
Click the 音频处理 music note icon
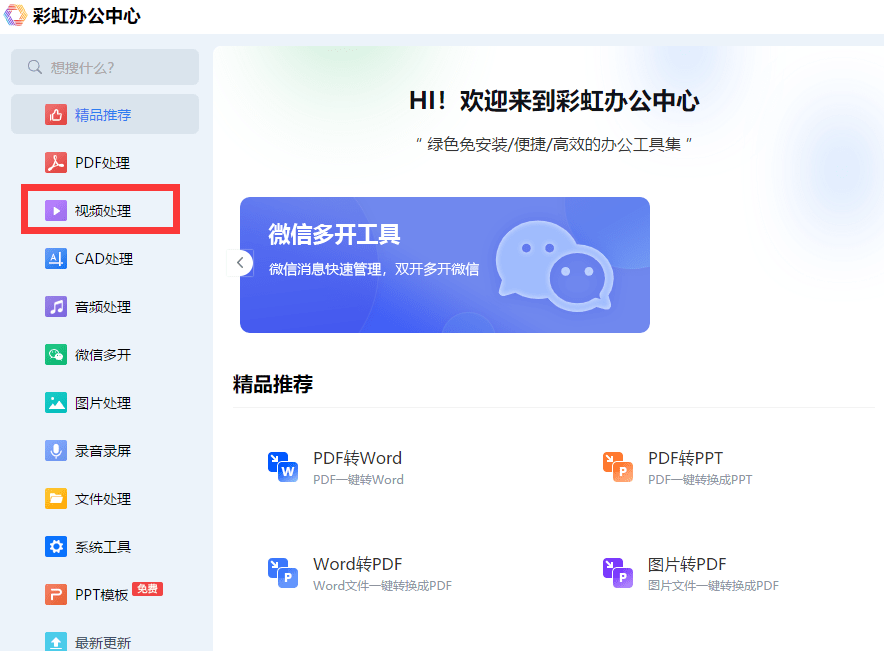pos(56,307)
